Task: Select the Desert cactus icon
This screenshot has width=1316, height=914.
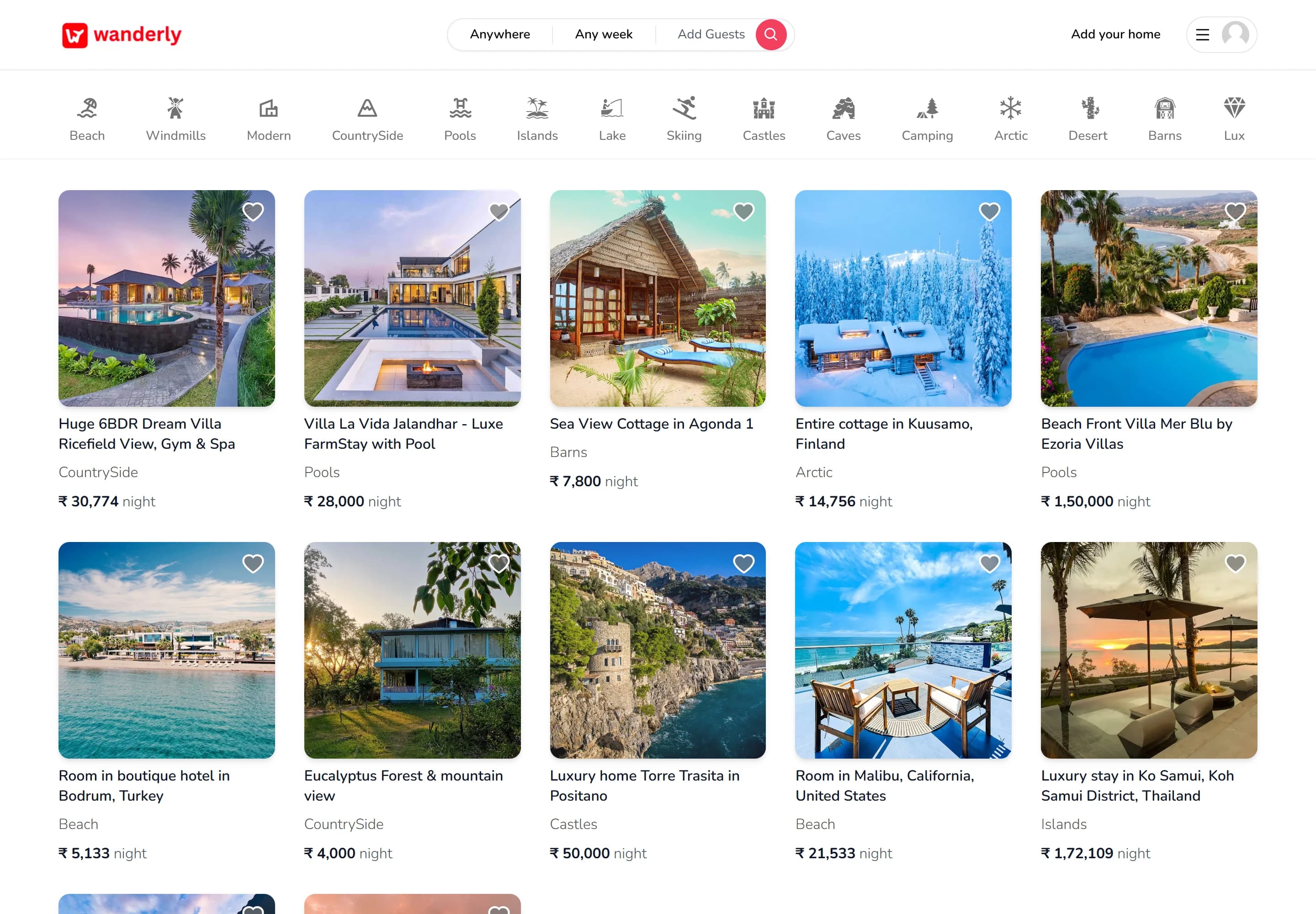Action: pyautogui.click(x=1090, y=108)
